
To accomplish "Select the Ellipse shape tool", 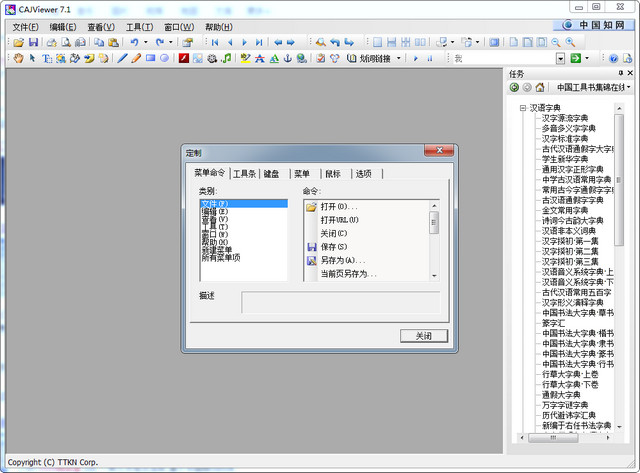I will pos(164,58).
